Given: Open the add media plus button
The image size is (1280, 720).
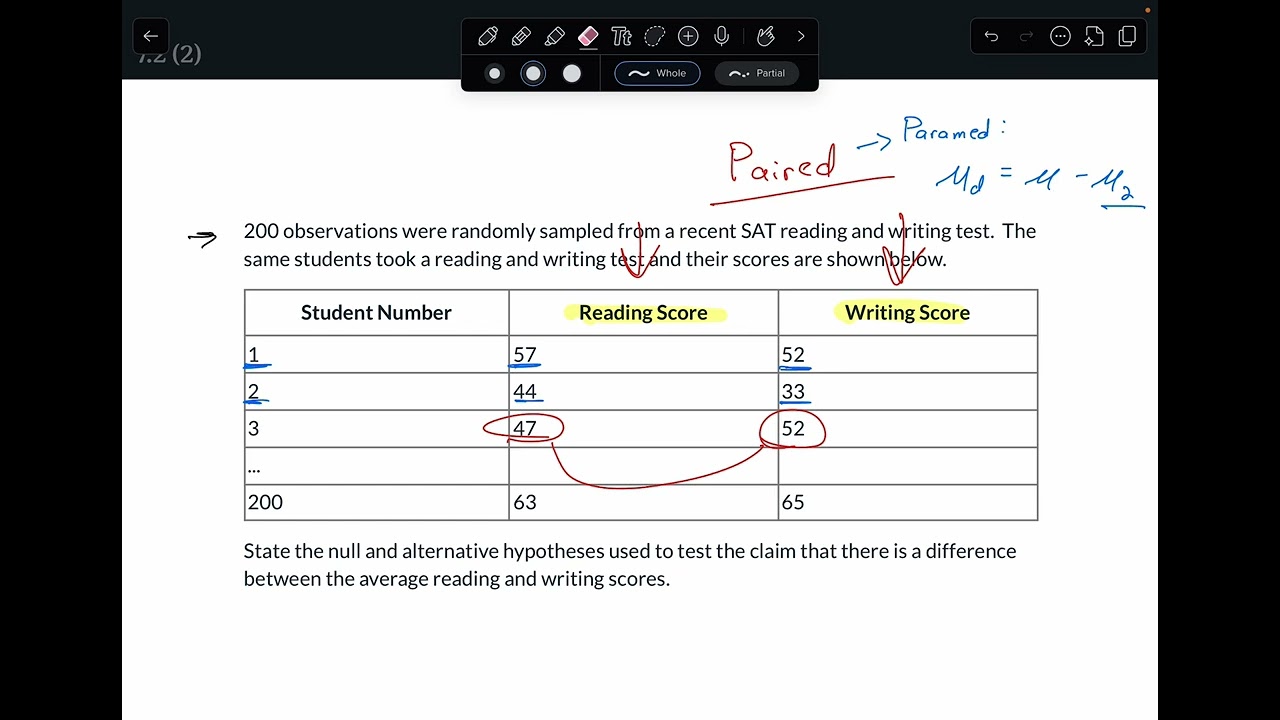Looking at the screenshot, I should (688, 37).
